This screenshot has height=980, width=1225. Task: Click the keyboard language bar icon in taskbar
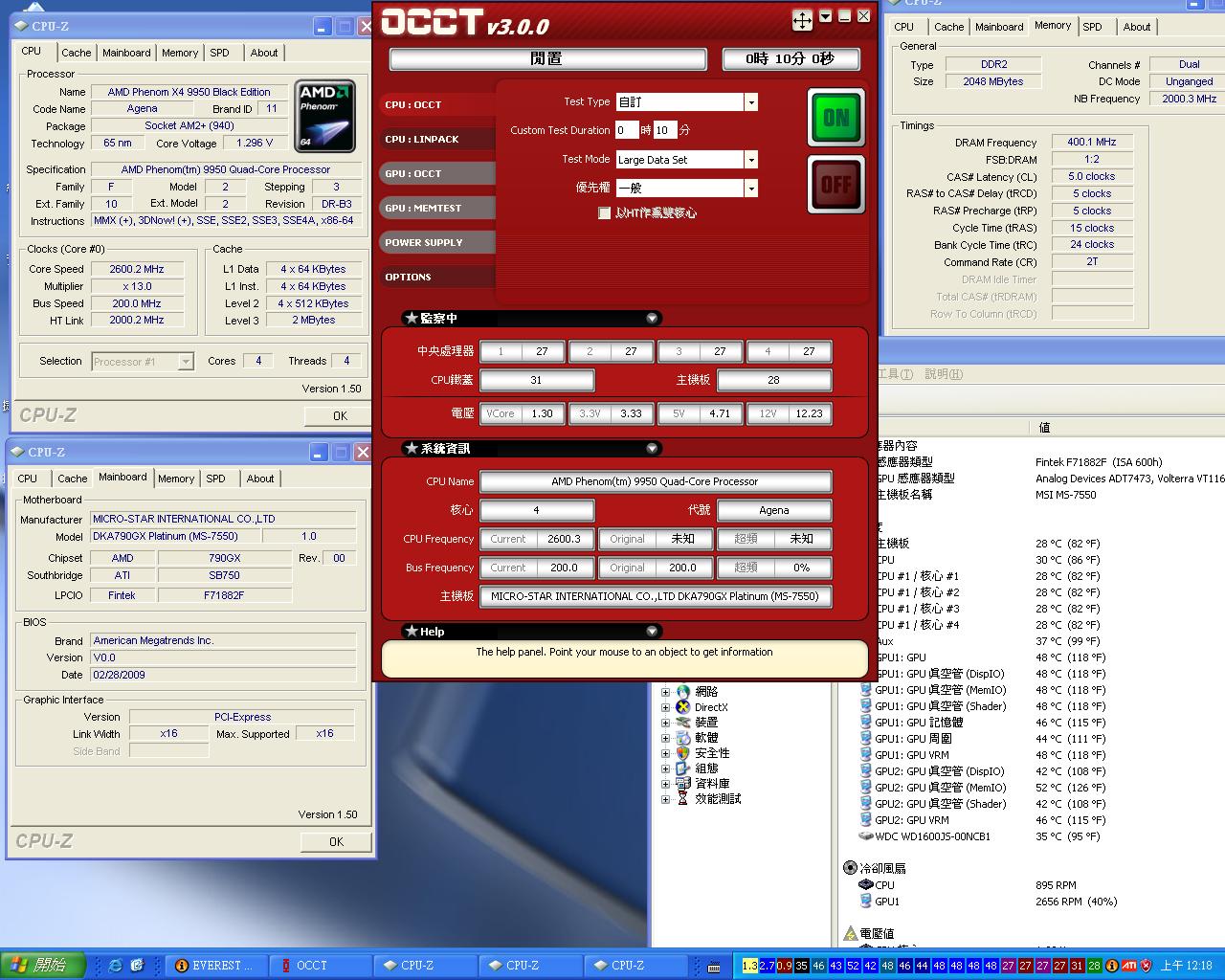tap(714, 967)
